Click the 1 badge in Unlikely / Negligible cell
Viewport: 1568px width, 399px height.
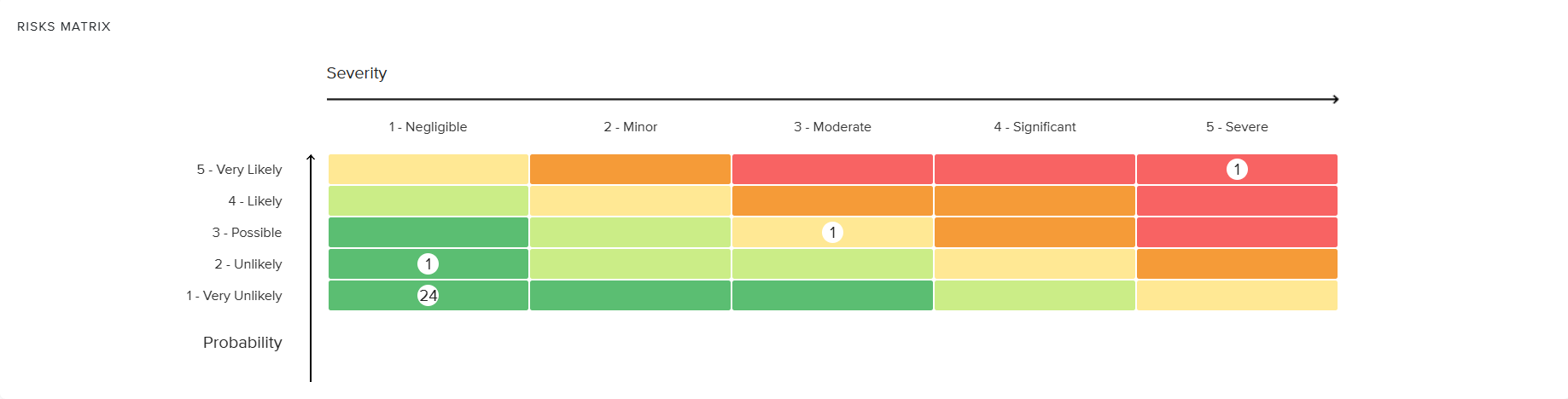coord(428,264)
